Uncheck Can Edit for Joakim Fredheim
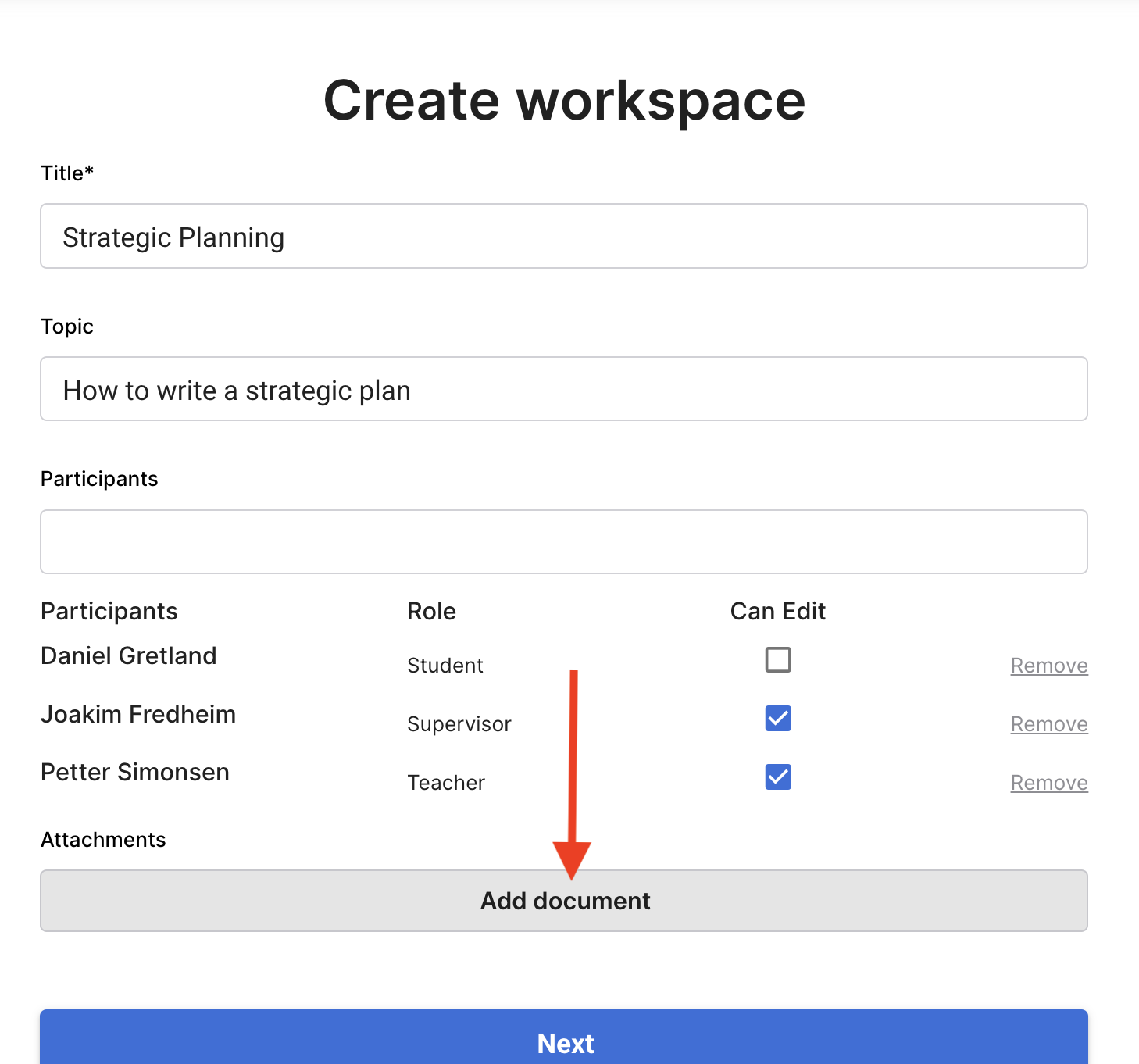 pos(777,719)
